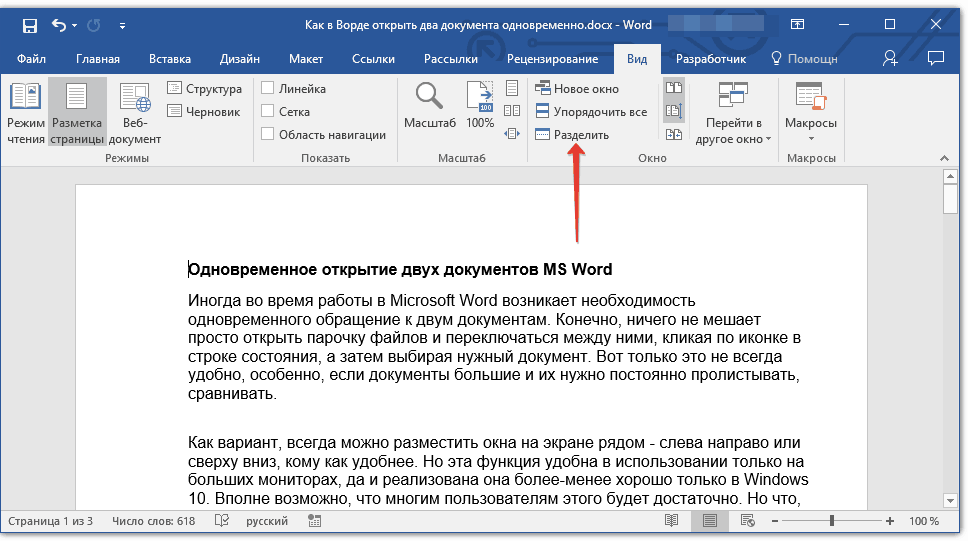Click Draft (Черновик) view button
Screen dimensions: 968x541
pos(204,112)
